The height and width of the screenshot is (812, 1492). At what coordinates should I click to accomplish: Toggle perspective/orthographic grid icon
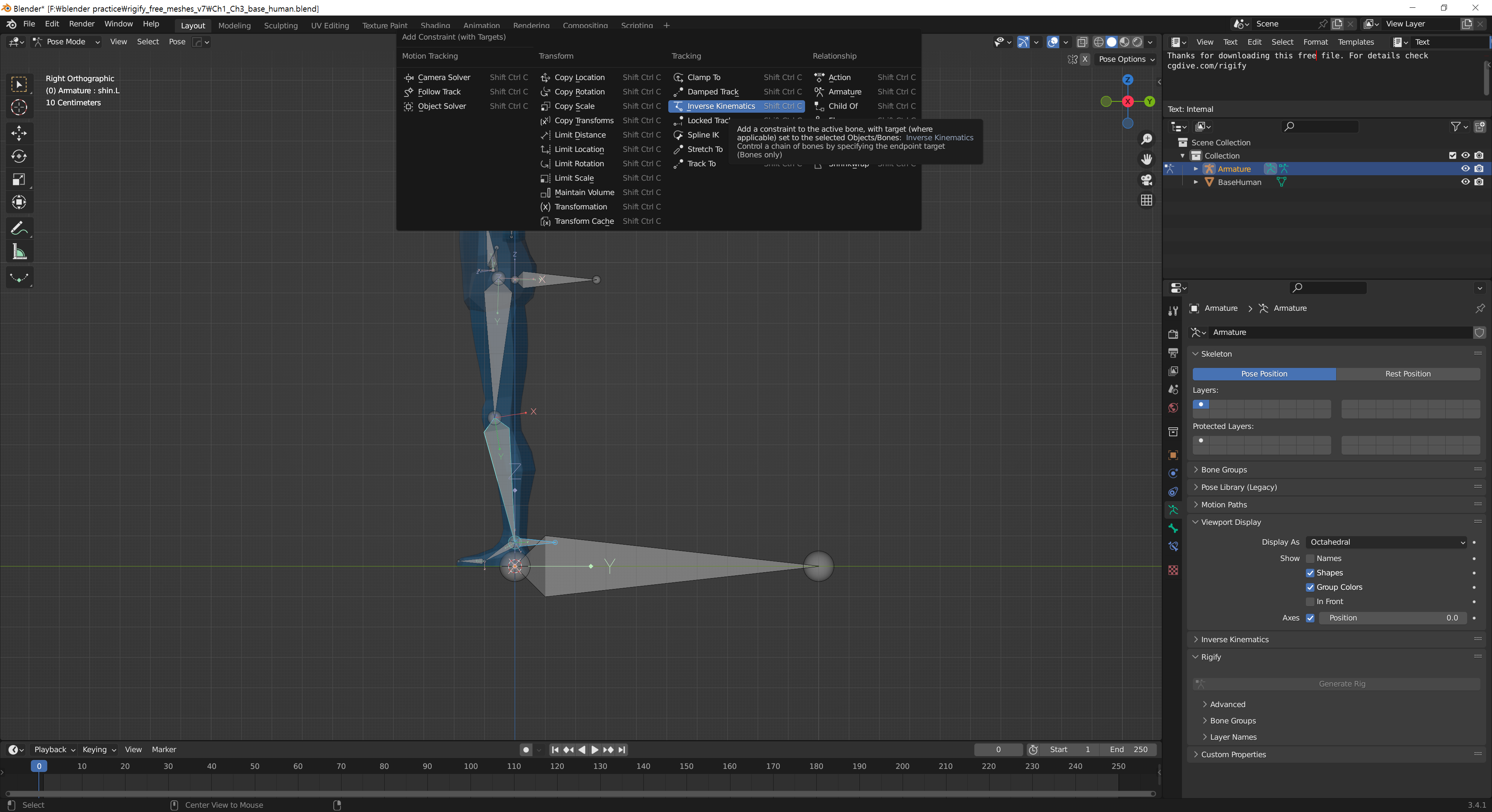tap(1146, 200)
